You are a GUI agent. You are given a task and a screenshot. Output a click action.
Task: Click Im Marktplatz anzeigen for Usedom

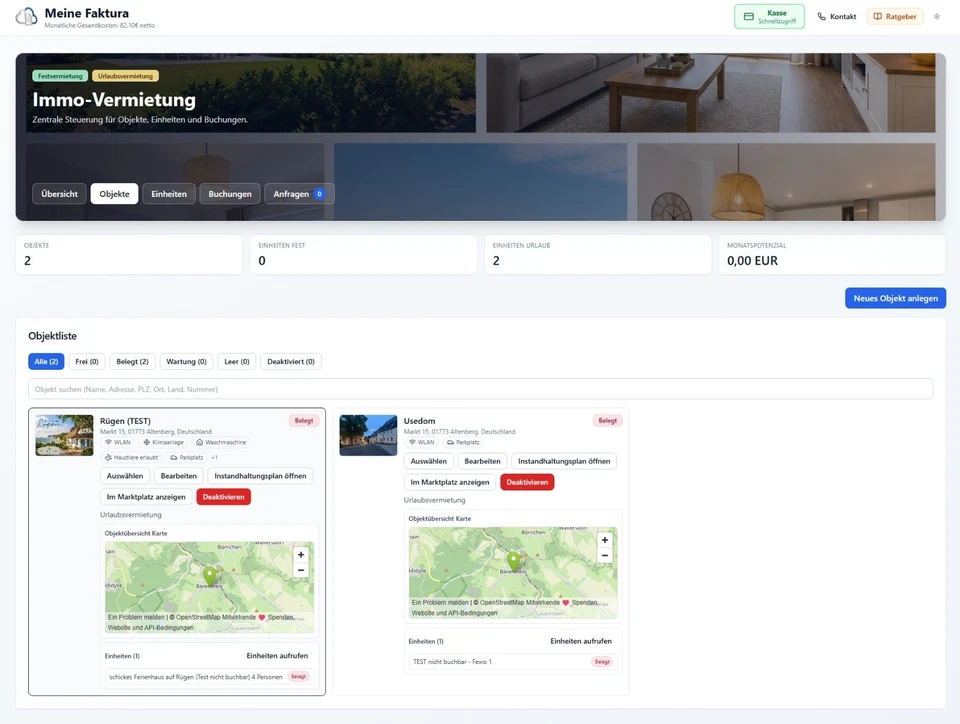point(449,482)
